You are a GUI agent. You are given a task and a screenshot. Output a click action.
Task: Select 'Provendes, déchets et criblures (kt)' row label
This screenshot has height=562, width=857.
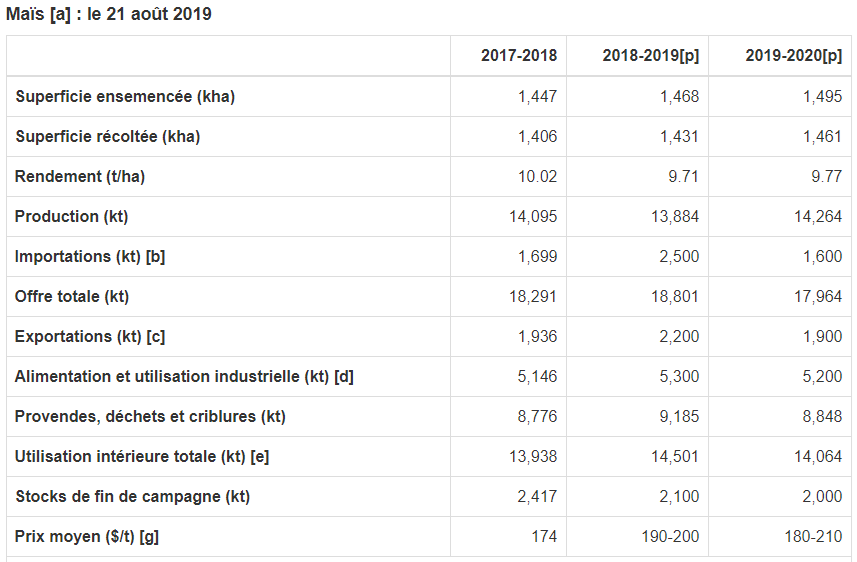150,417
